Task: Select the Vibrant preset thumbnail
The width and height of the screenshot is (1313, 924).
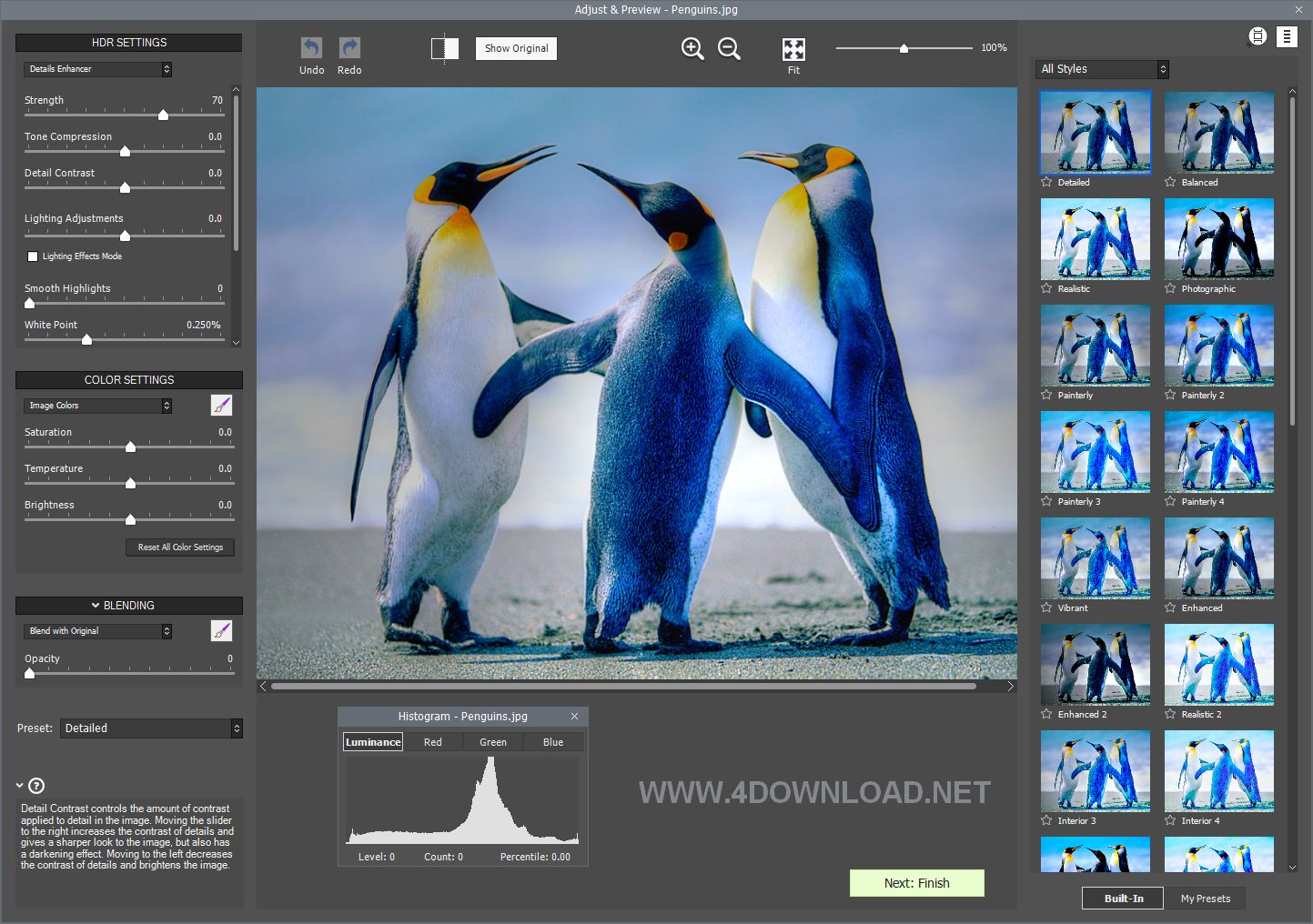Action: click(1096, 558)
